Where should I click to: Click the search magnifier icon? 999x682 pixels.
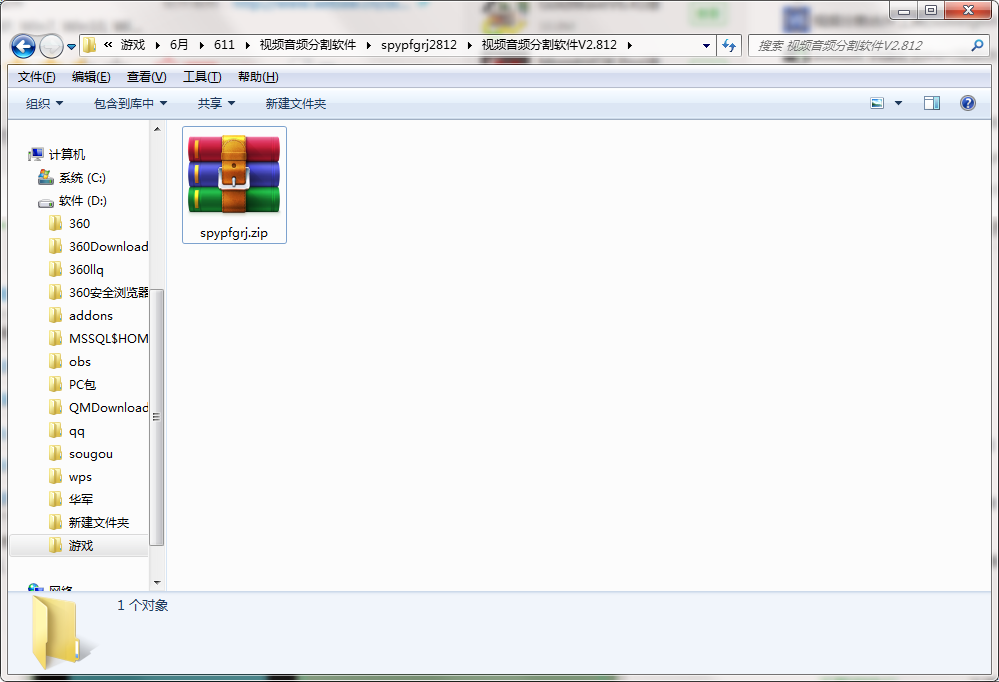point(977,45)
